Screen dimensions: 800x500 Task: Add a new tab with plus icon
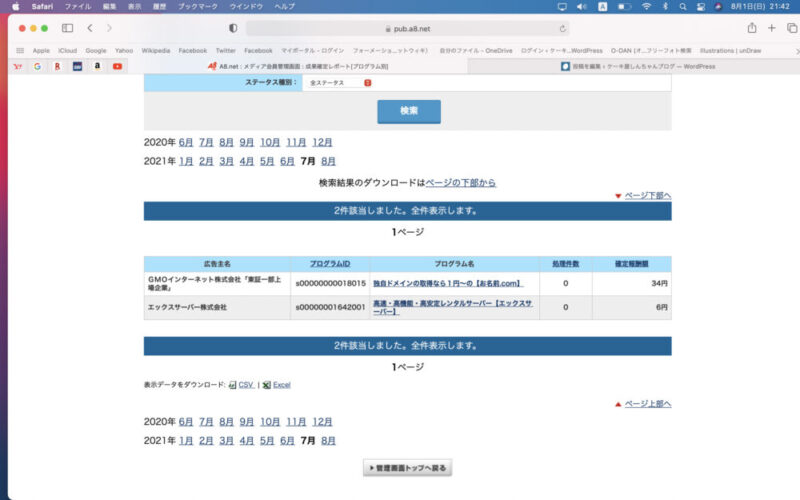click(771, 28)
